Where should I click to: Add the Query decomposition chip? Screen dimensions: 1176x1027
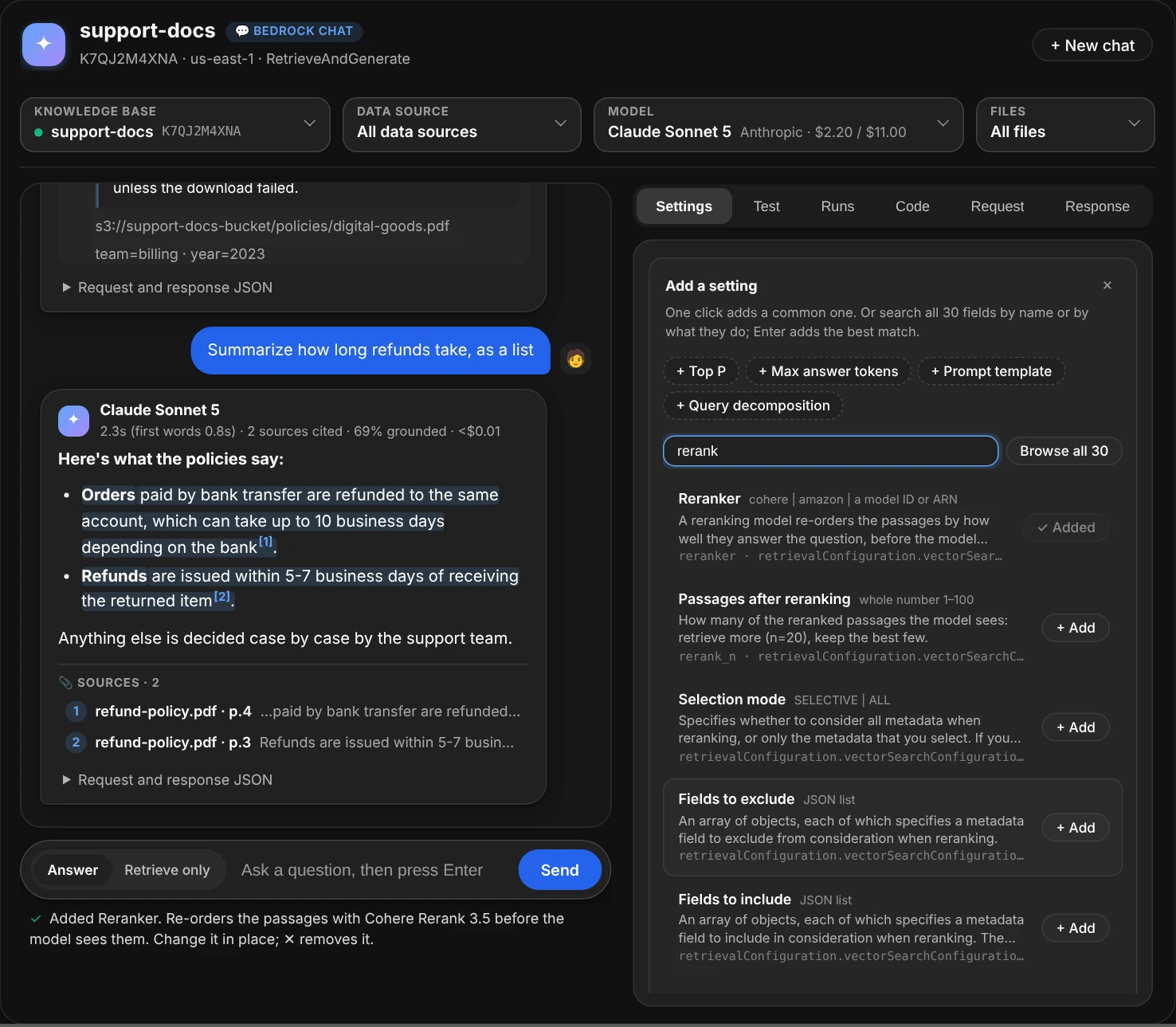[753, 406]
